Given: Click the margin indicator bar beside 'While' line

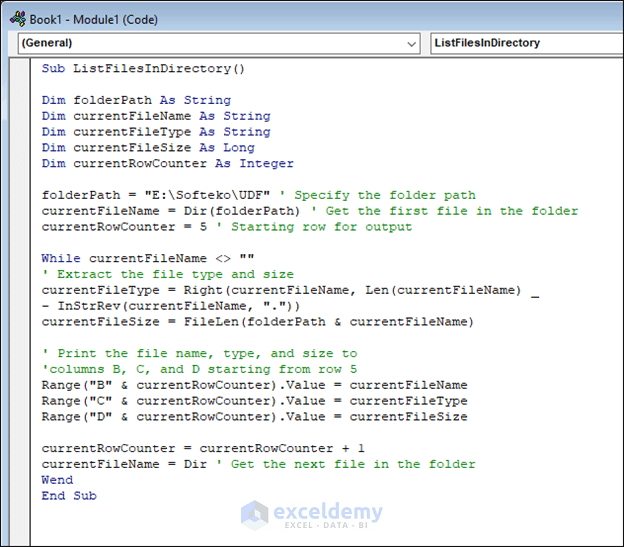Looking at the screenshot, I should point(19,259).
